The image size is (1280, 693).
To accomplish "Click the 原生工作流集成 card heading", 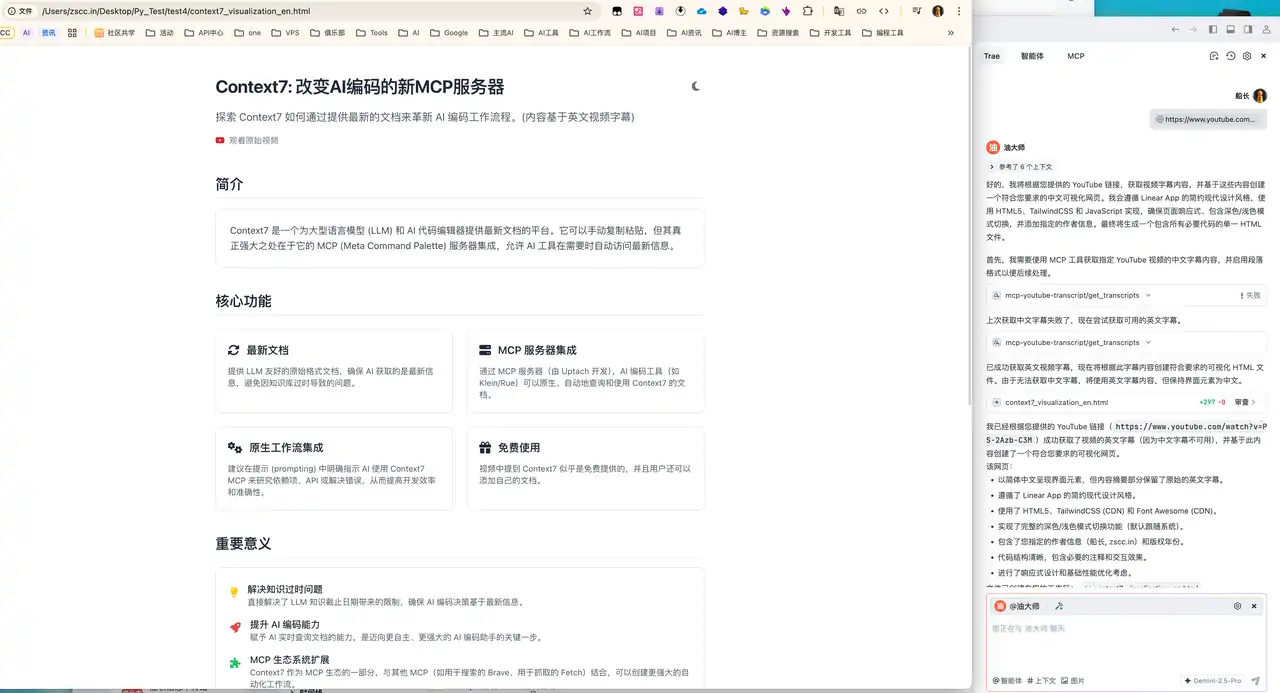I will click(286, 447).
